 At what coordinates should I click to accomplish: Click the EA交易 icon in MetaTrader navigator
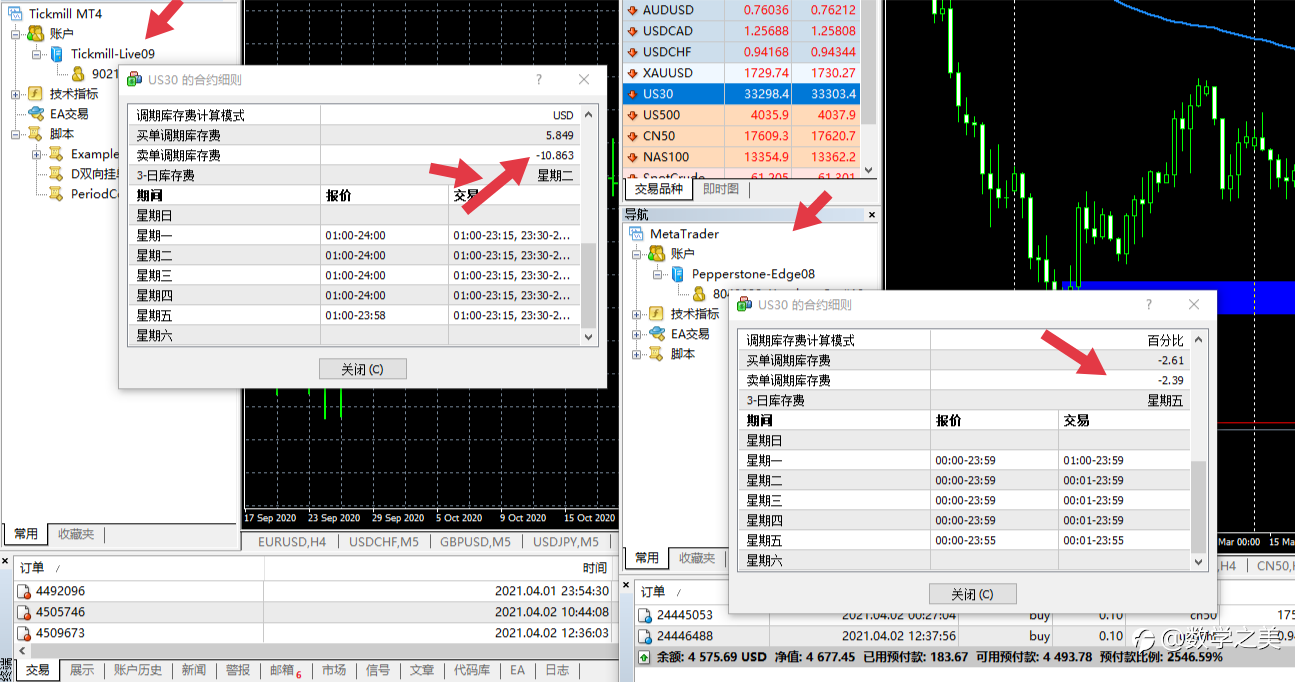657,334
